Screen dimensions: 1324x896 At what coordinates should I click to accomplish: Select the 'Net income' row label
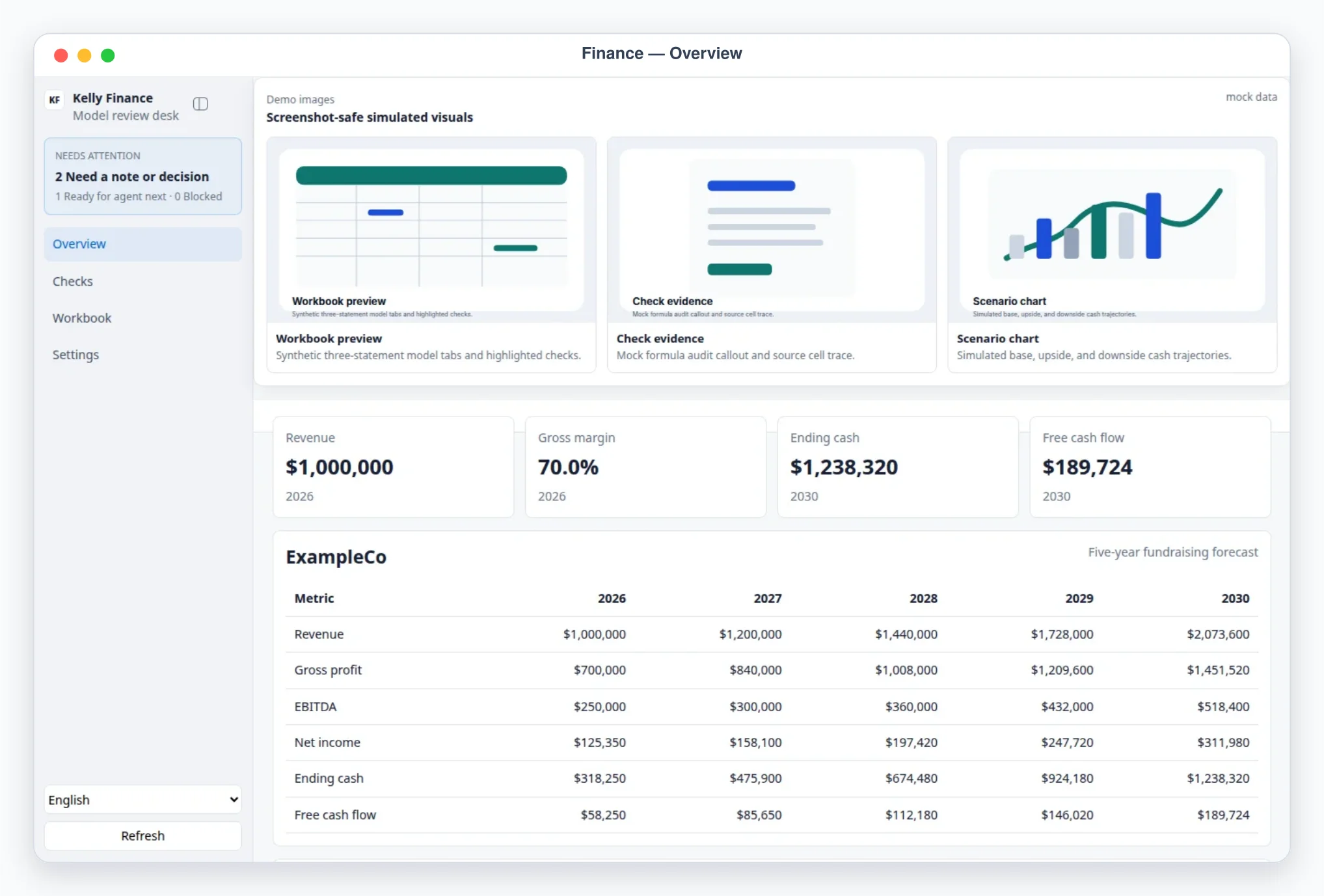coord(327,742)
